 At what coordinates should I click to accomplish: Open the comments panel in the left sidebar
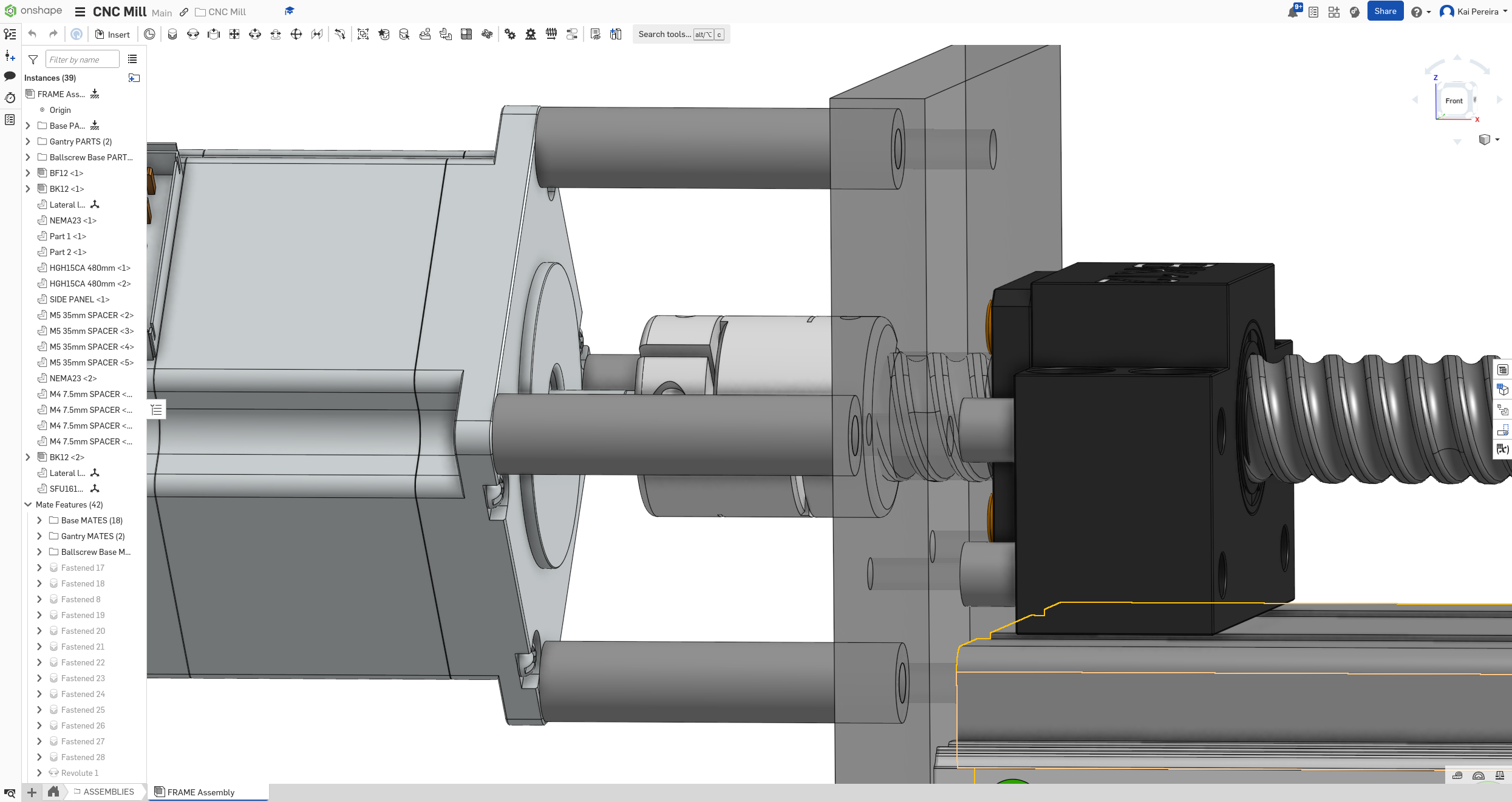10,75
